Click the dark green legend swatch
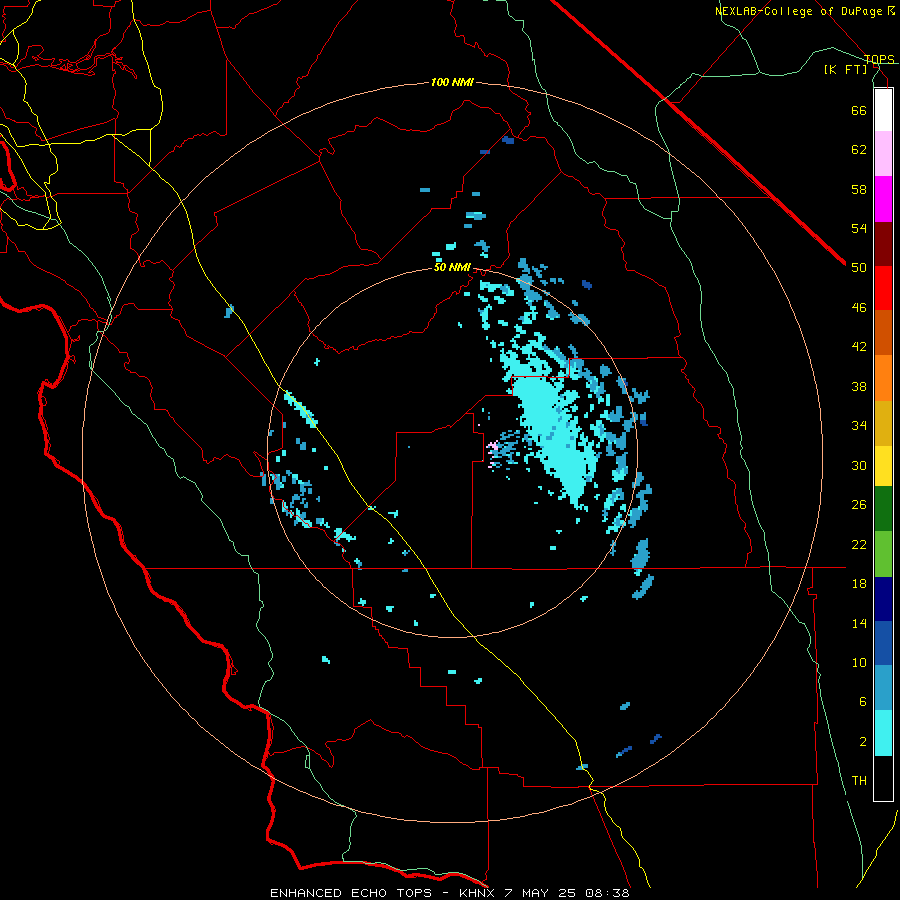Viewport: 900px width, 900px height. [883, 509]
